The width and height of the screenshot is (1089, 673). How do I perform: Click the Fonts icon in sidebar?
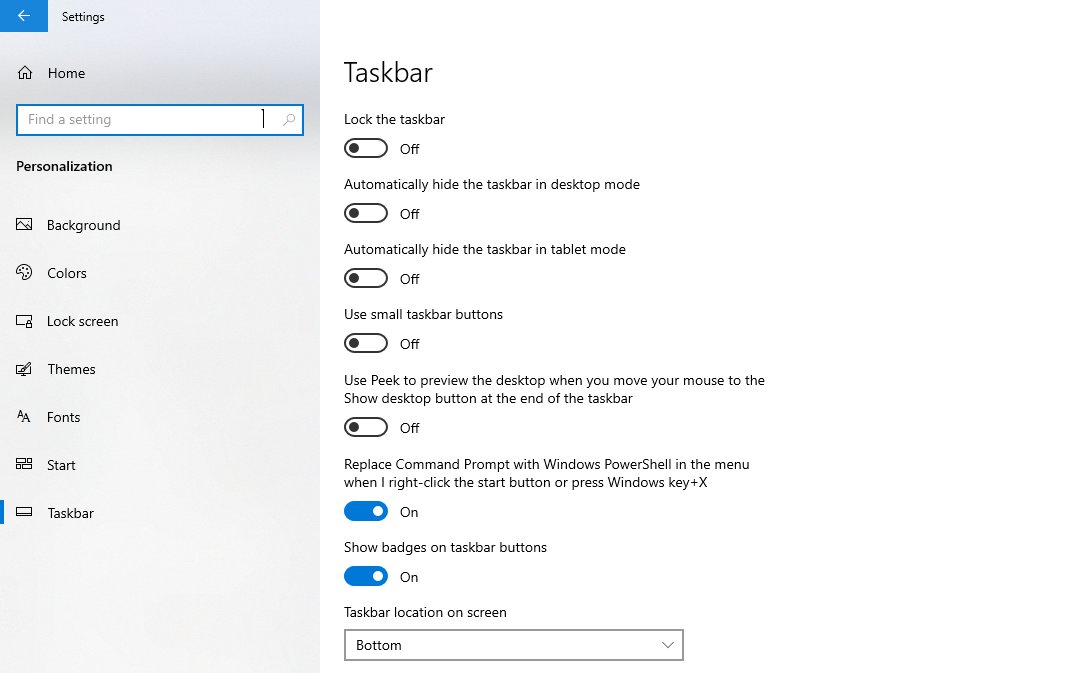25,417
